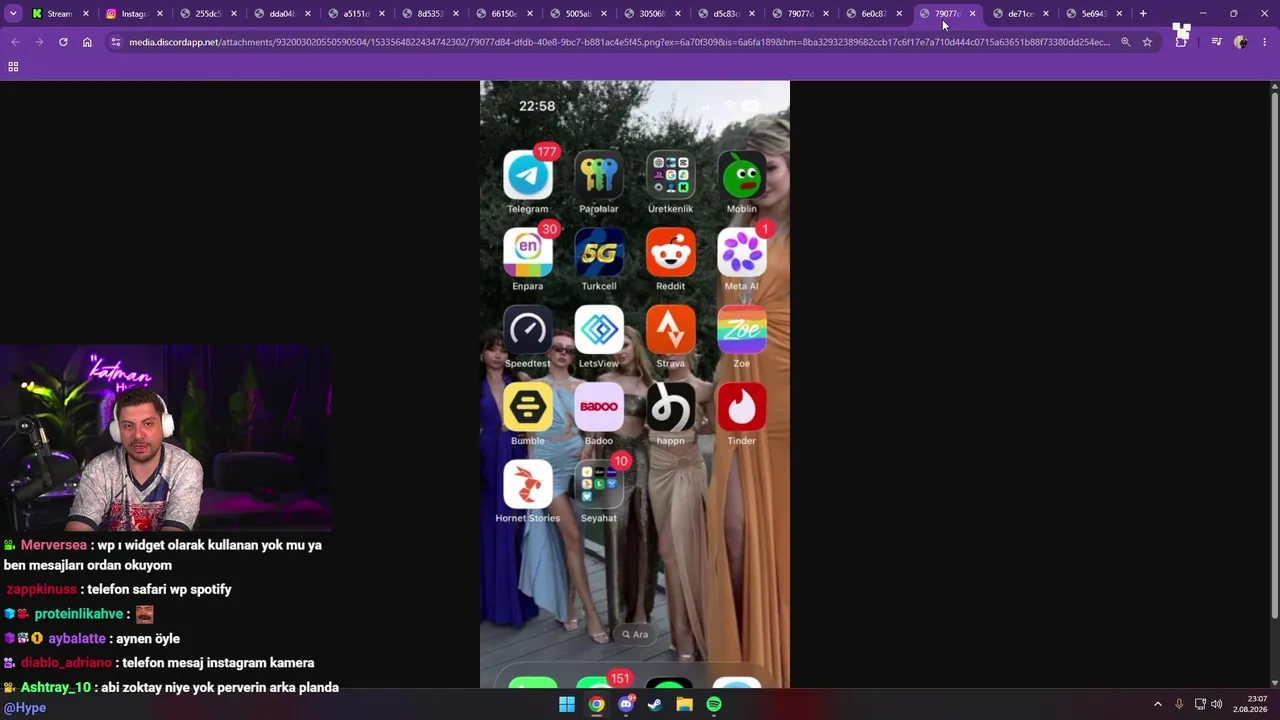Open the Bumble app icon
This screenshot has height=720, width=1280.
528,407
